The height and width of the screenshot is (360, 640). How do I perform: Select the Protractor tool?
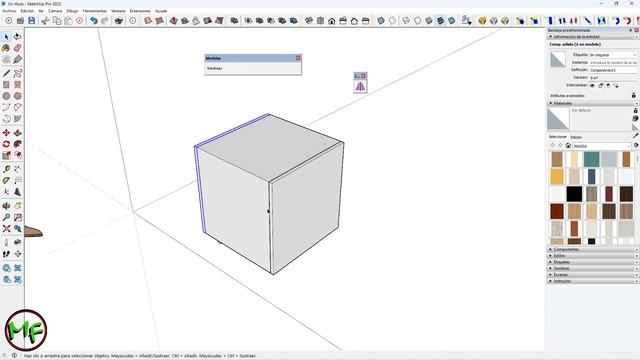point(6,180)
